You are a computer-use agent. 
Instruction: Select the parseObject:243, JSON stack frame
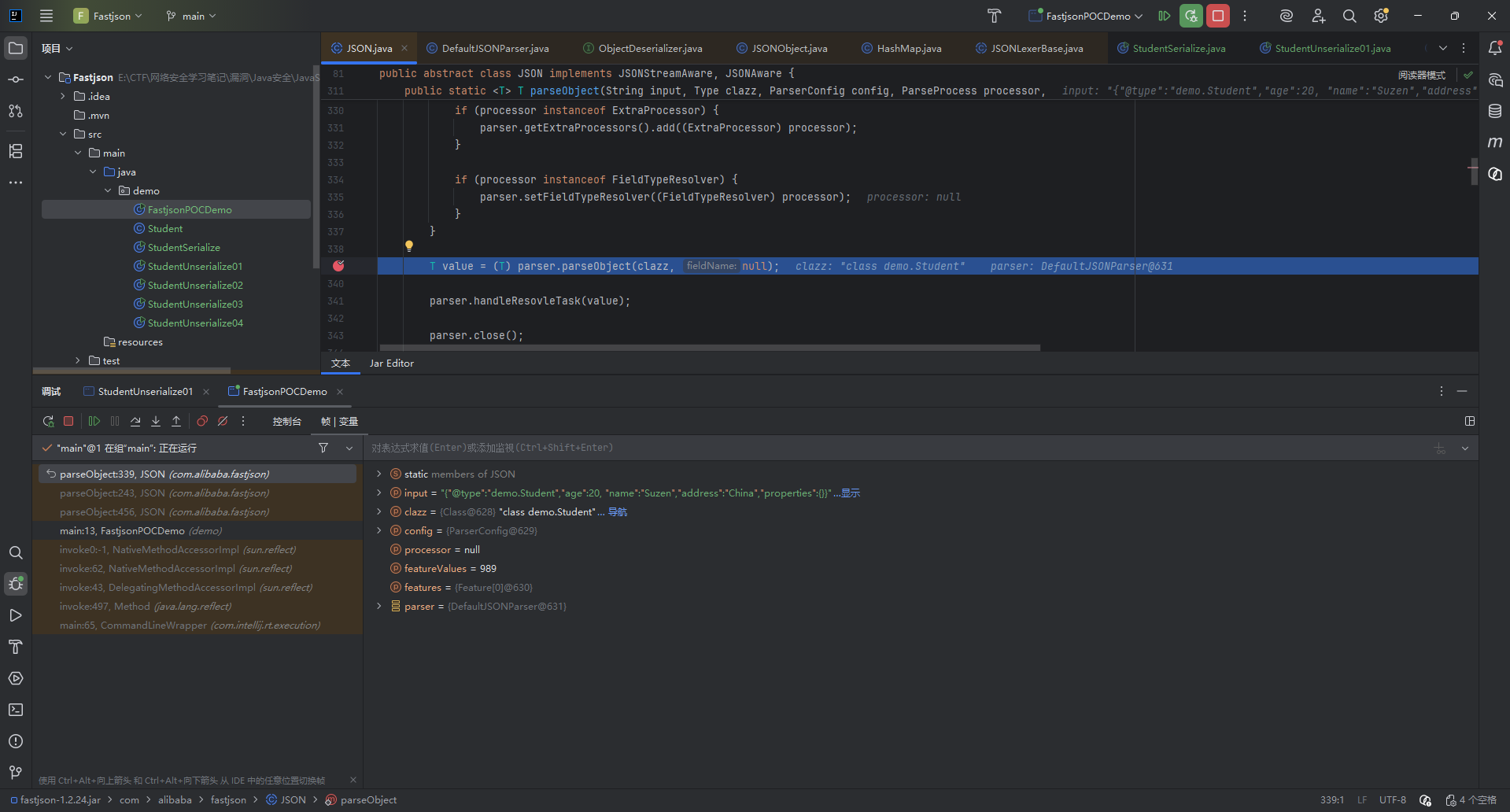point(197,493)
